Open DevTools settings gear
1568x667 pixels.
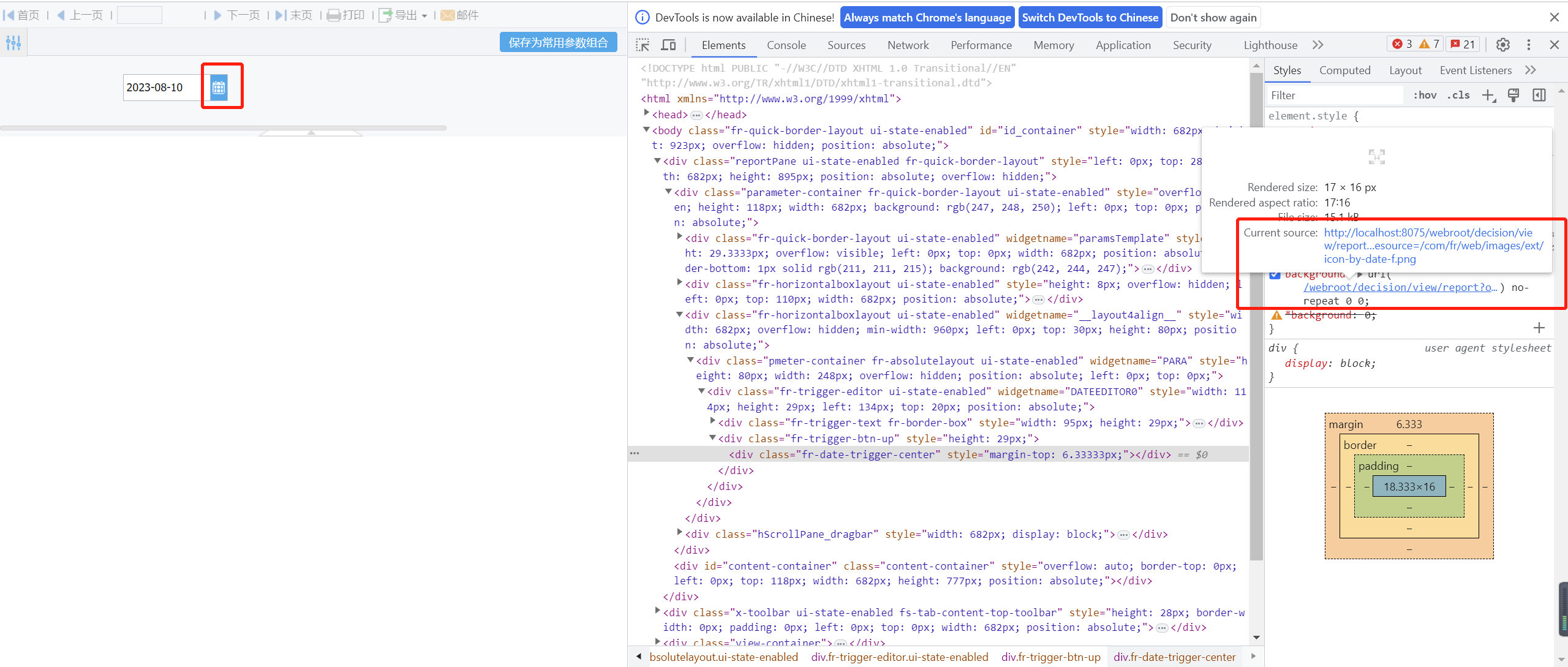click(x=1503, y=45)
